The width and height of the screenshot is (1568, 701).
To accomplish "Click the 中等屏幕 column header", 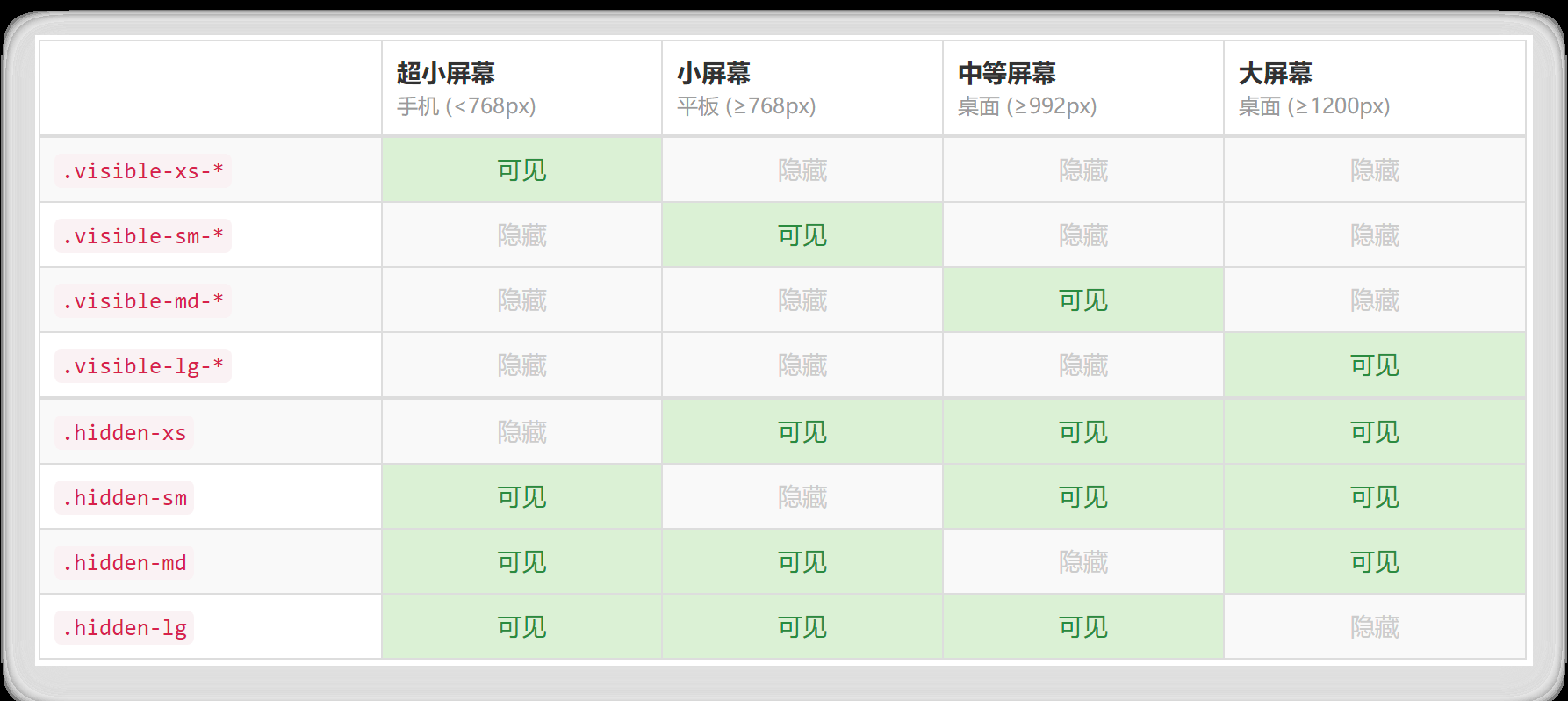I will [1083, 88].
